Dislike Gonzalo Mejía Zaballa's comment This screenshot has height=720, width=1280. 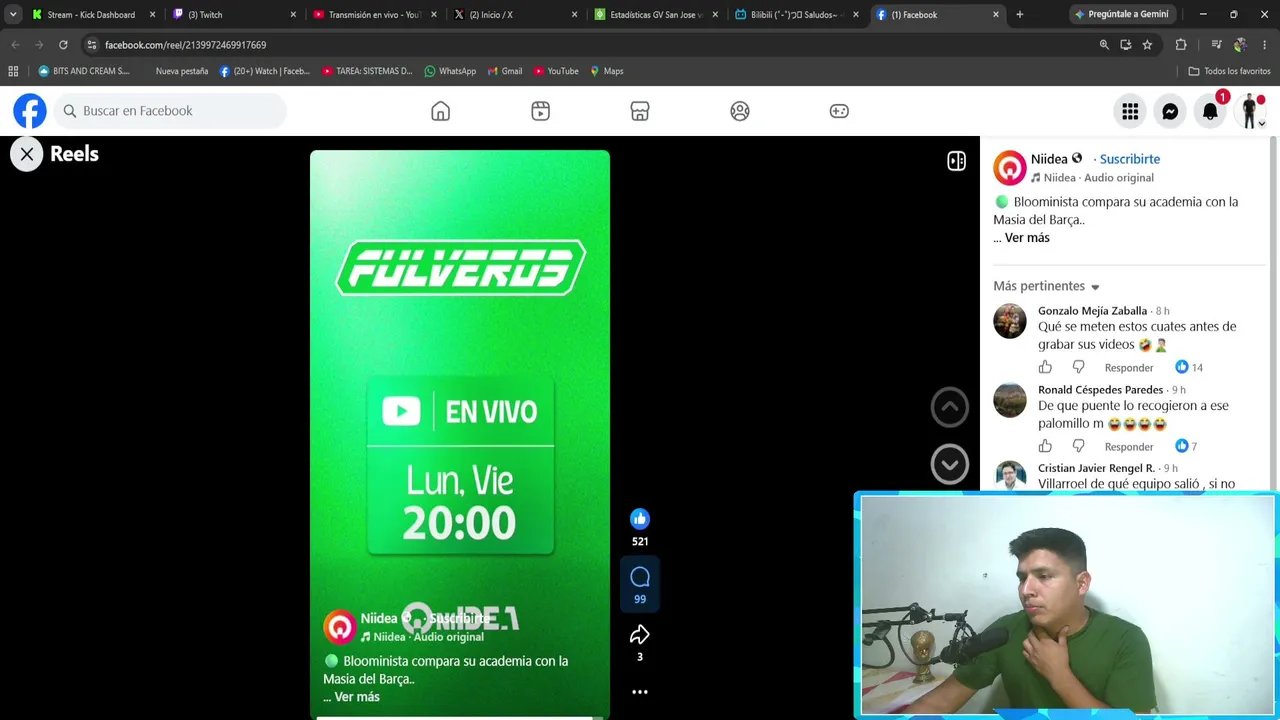pyautogui.click(x=1078, y=367)
